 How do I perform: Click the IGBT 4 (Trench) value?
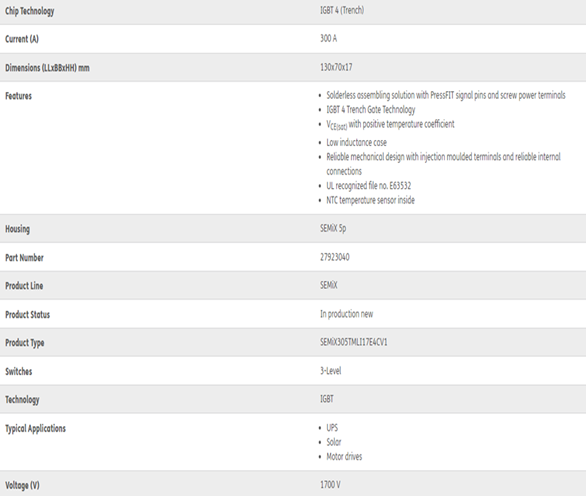[x=342, y=10]
